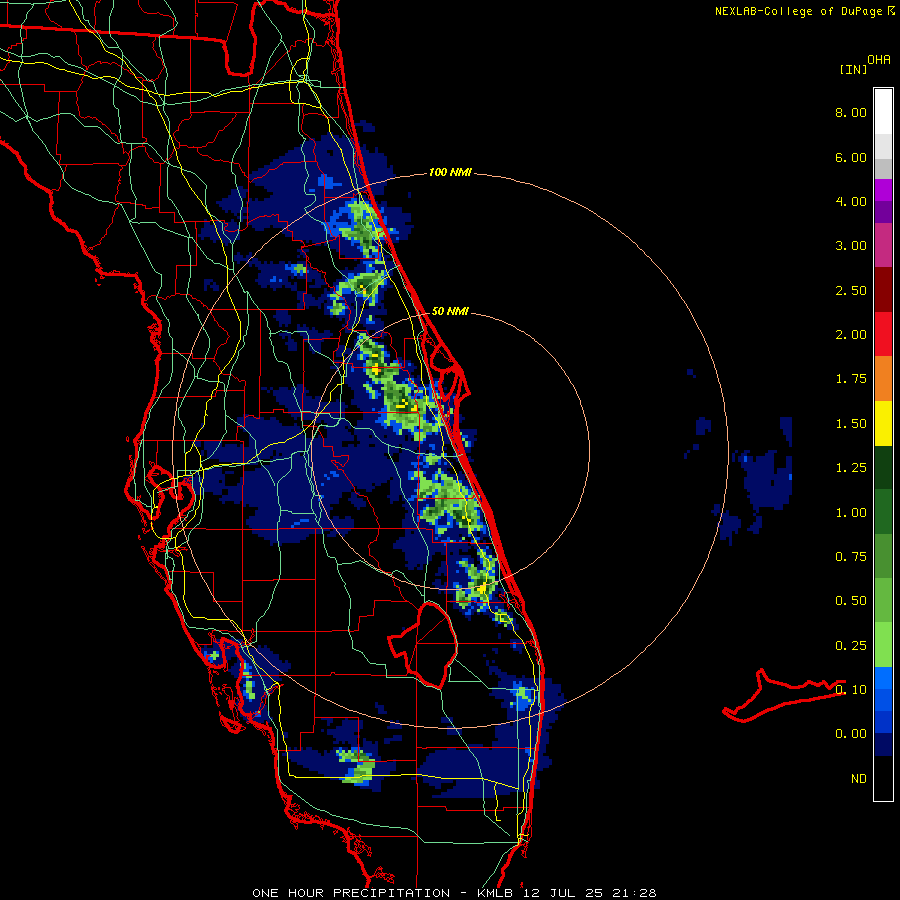Image resolution: width=900 pixels, height=900 pixels.
Task: Click the Grand Bahama island outline
Action: point(783,696)
